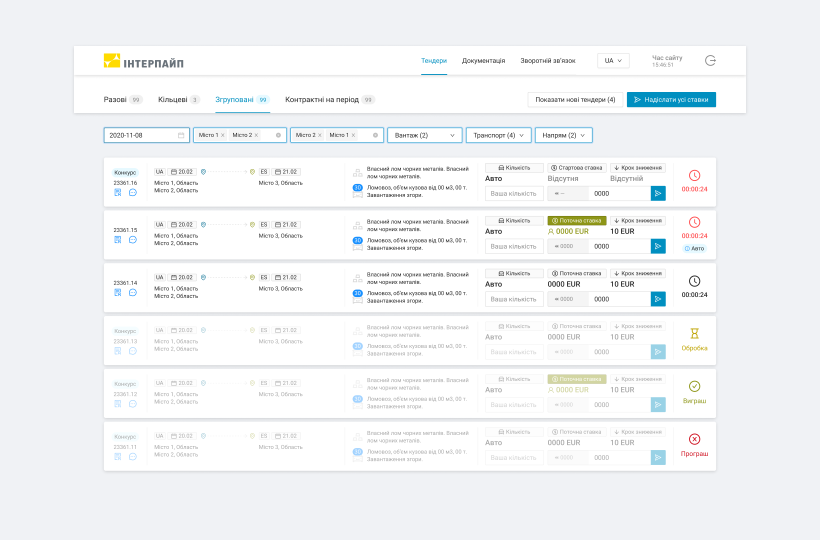Click the Надіслати усі ставки button
This screenshot has height=540, width=820.
(x=671, y=99)
